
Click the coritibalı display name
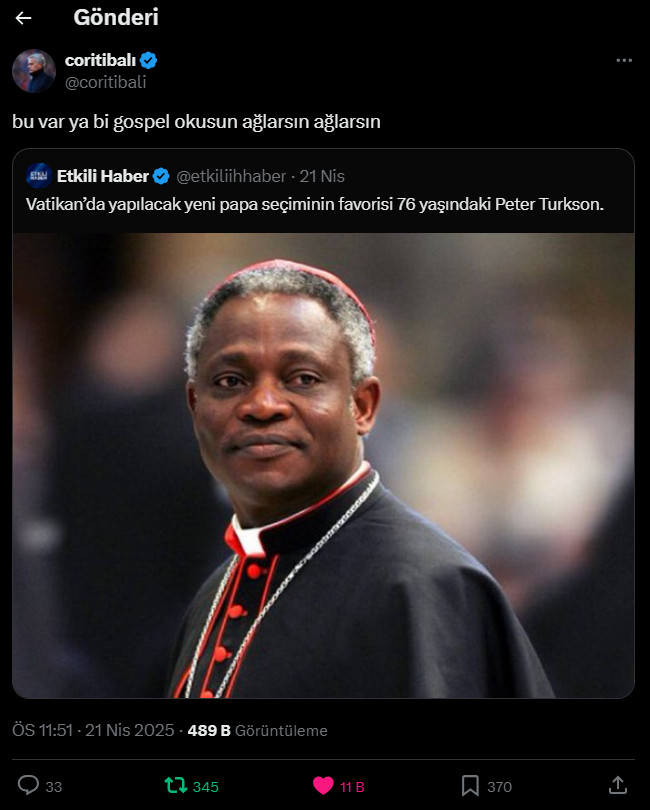point(100,60)
